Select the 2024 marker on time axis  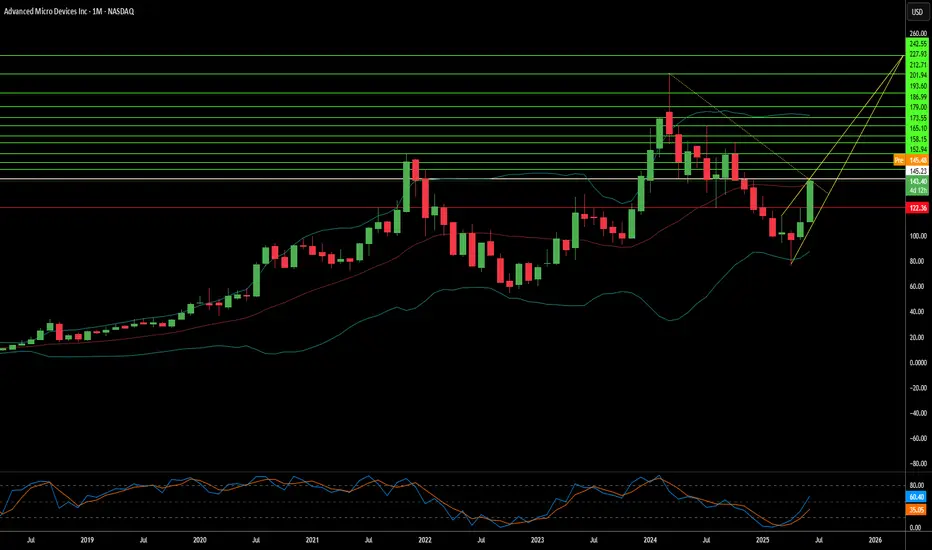pos(650,540)
